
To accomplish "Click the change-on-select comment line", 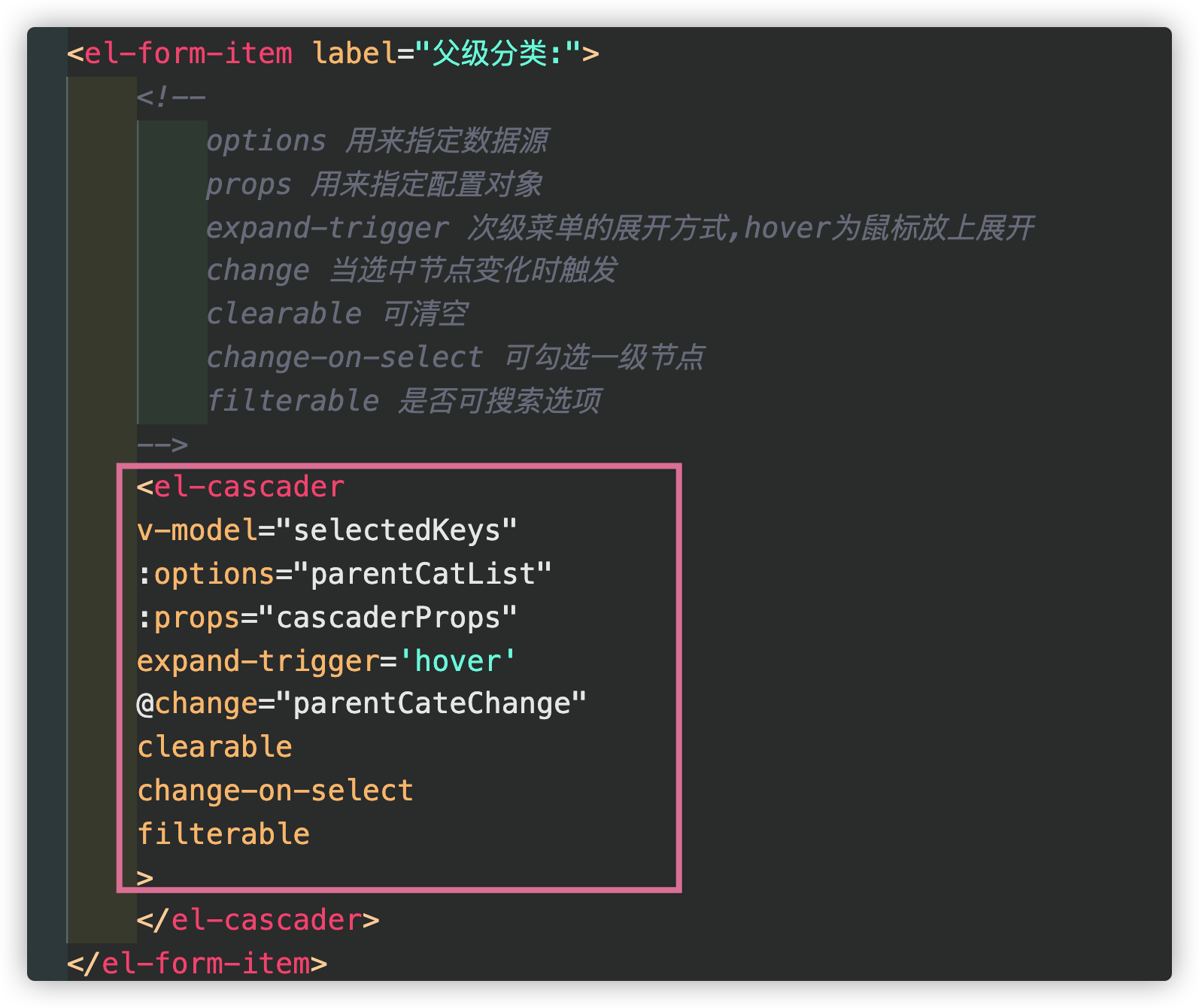I will click(456, 357).
